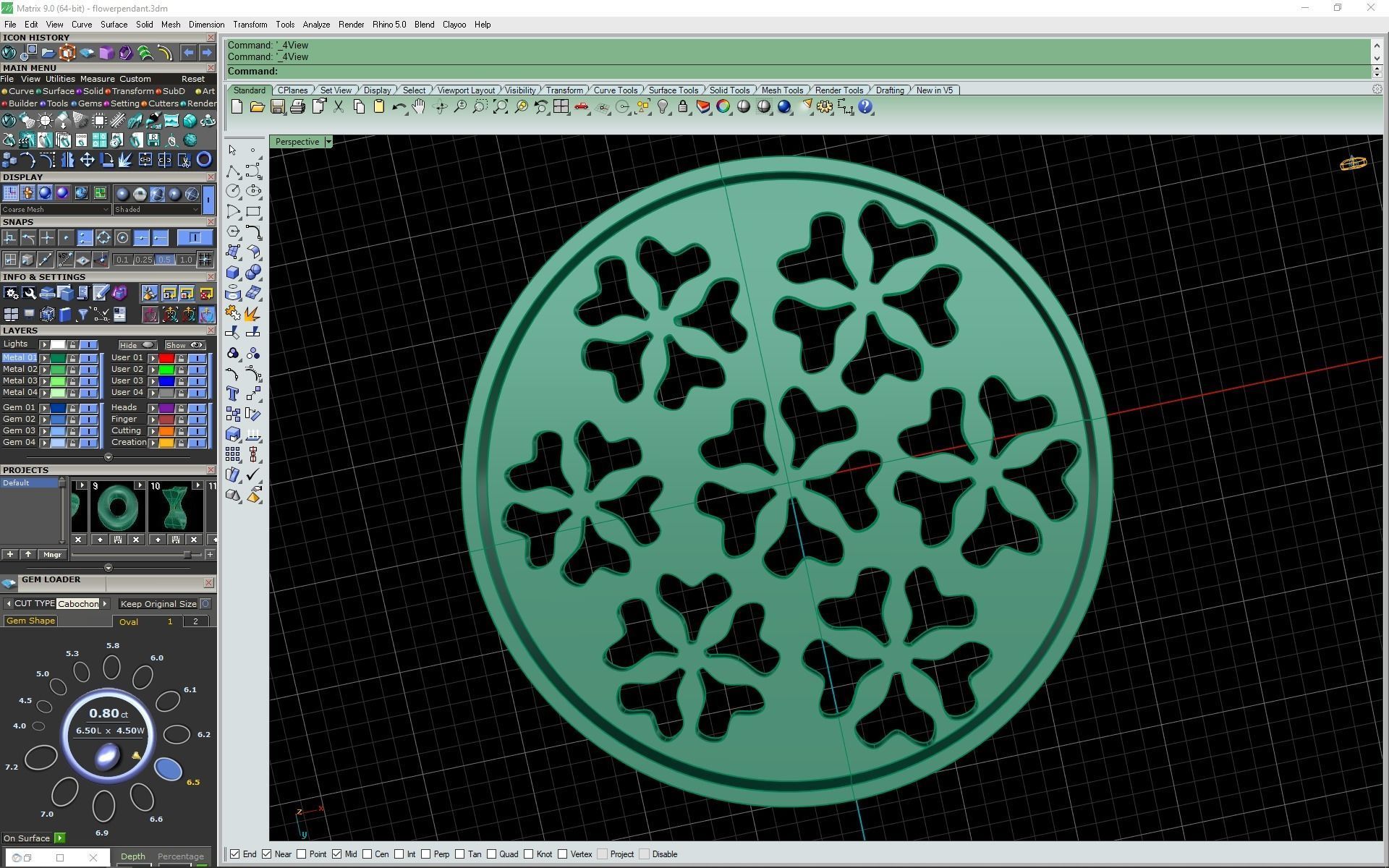
Task: Click the light bulb Hide icon
Action: (662, 107)
